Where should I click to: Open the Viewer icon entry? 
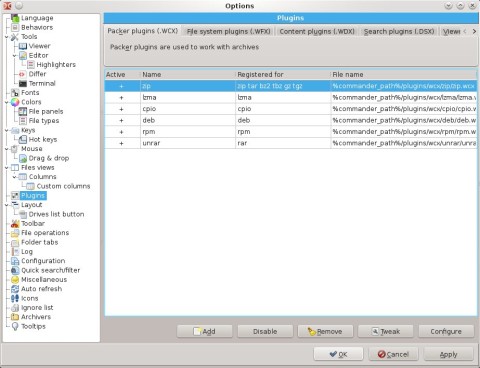pos(23,46)
